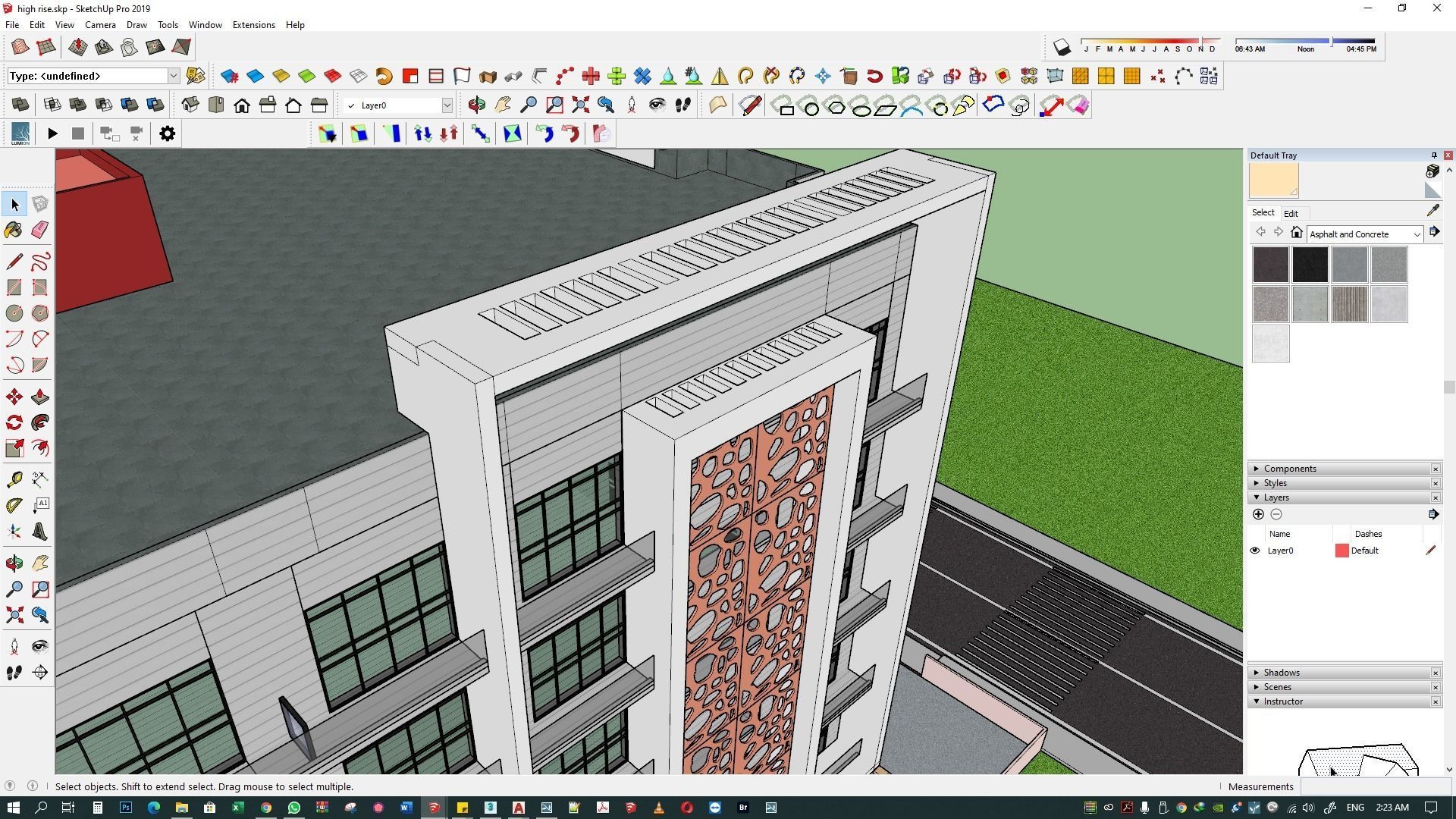Click the Measurements input box
The width and height of the screenshot is (1456, 819).
pos(1376,786)
